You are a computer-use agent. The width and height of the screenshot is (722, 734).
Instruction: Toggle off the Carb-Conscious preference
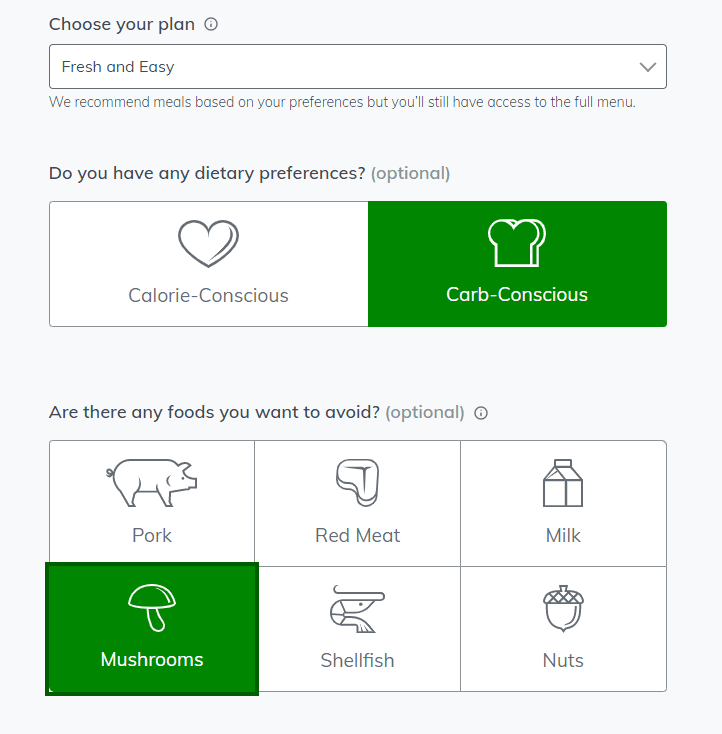pos(517,264)
